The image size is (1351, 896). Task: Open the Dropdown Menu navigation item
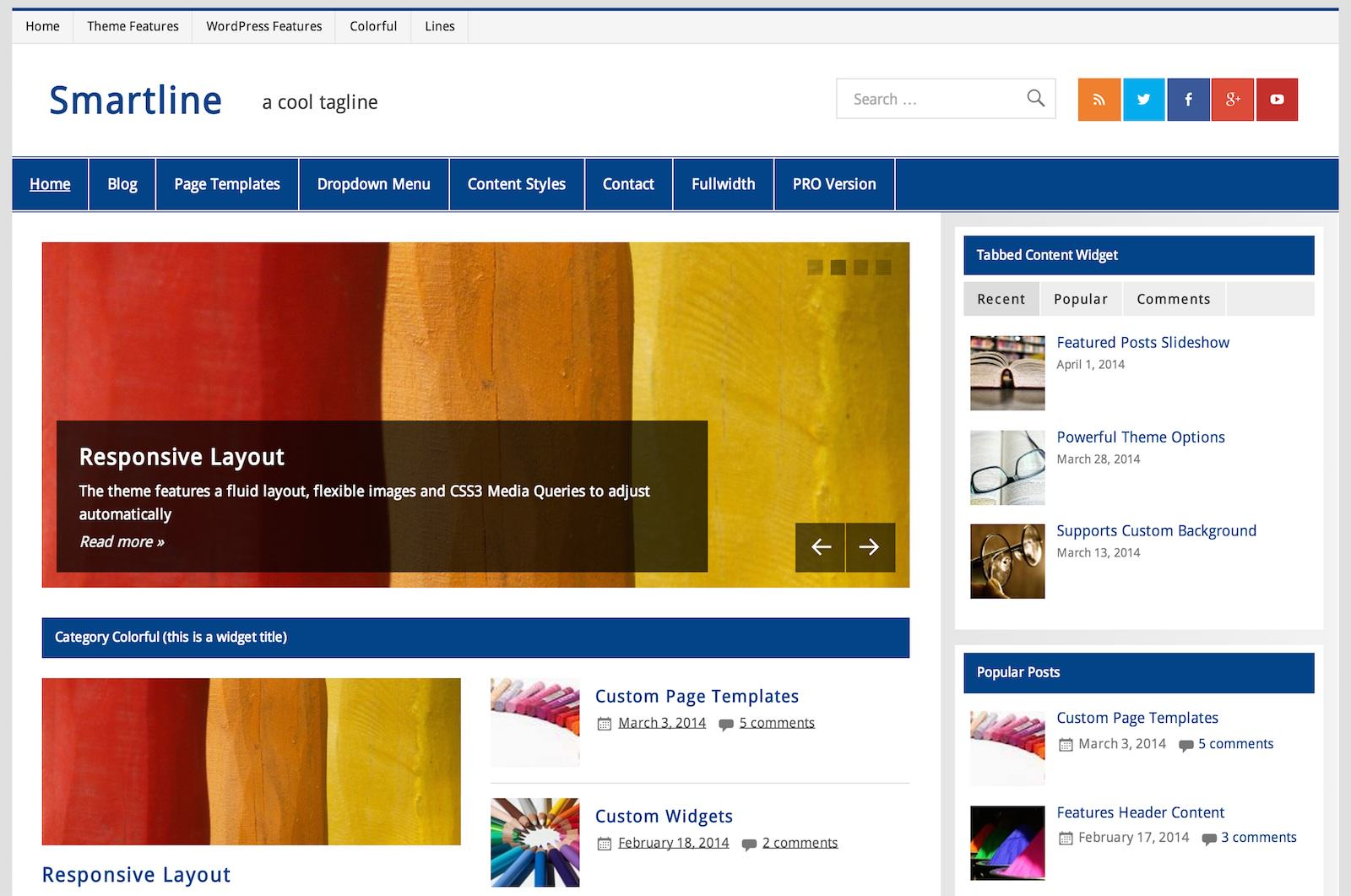click(x=373, y=184)
